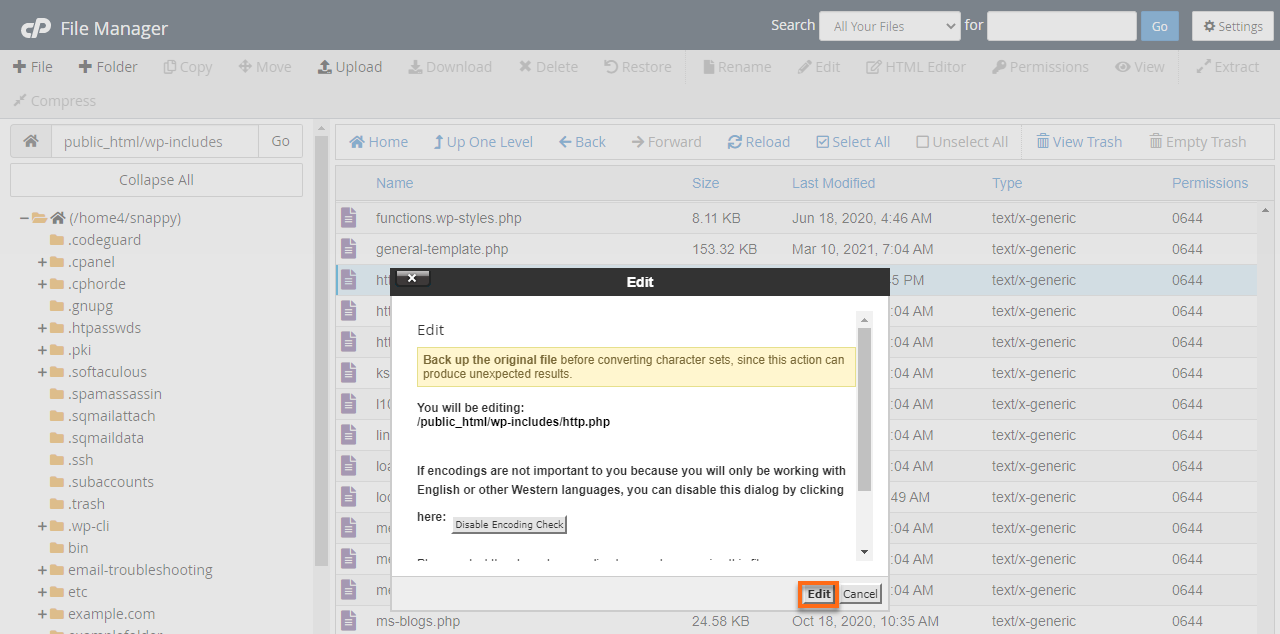Open View Trash
Image resolution: width=1280 pixels, height=634 pixels.
point(1079,141)
